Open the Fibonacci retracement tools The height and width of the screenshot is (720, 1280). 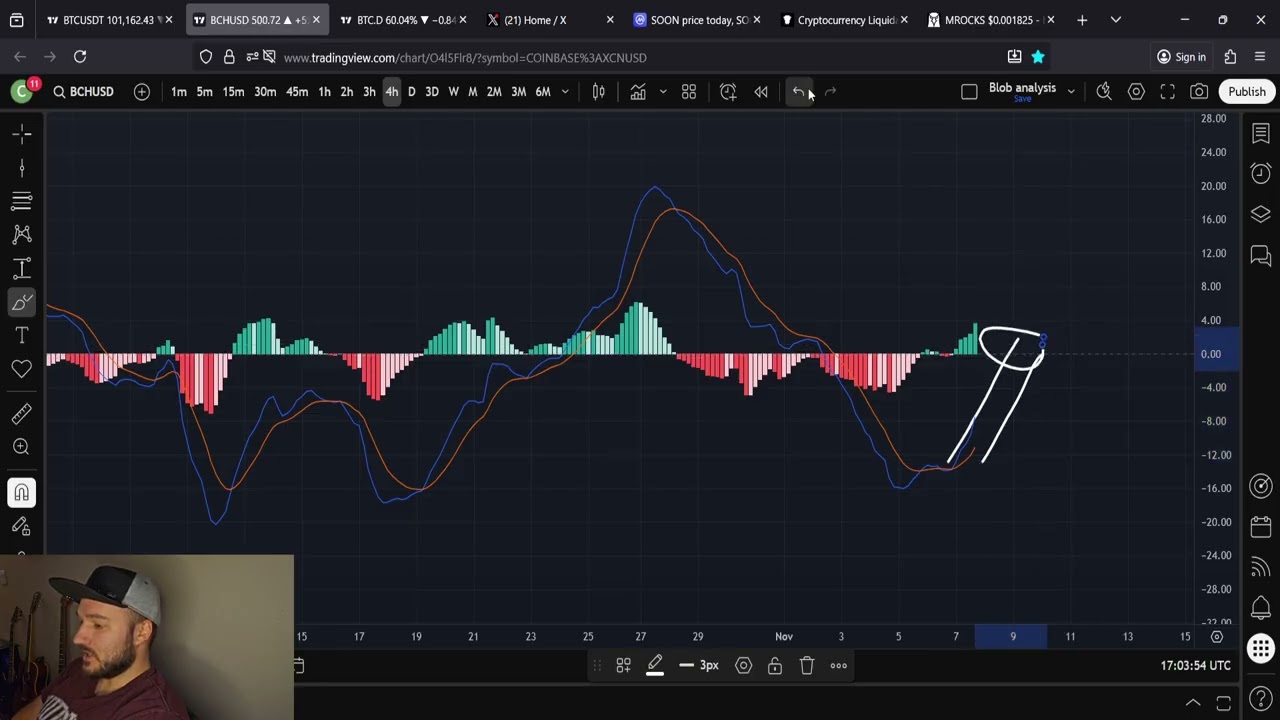(x=22, y=201)
